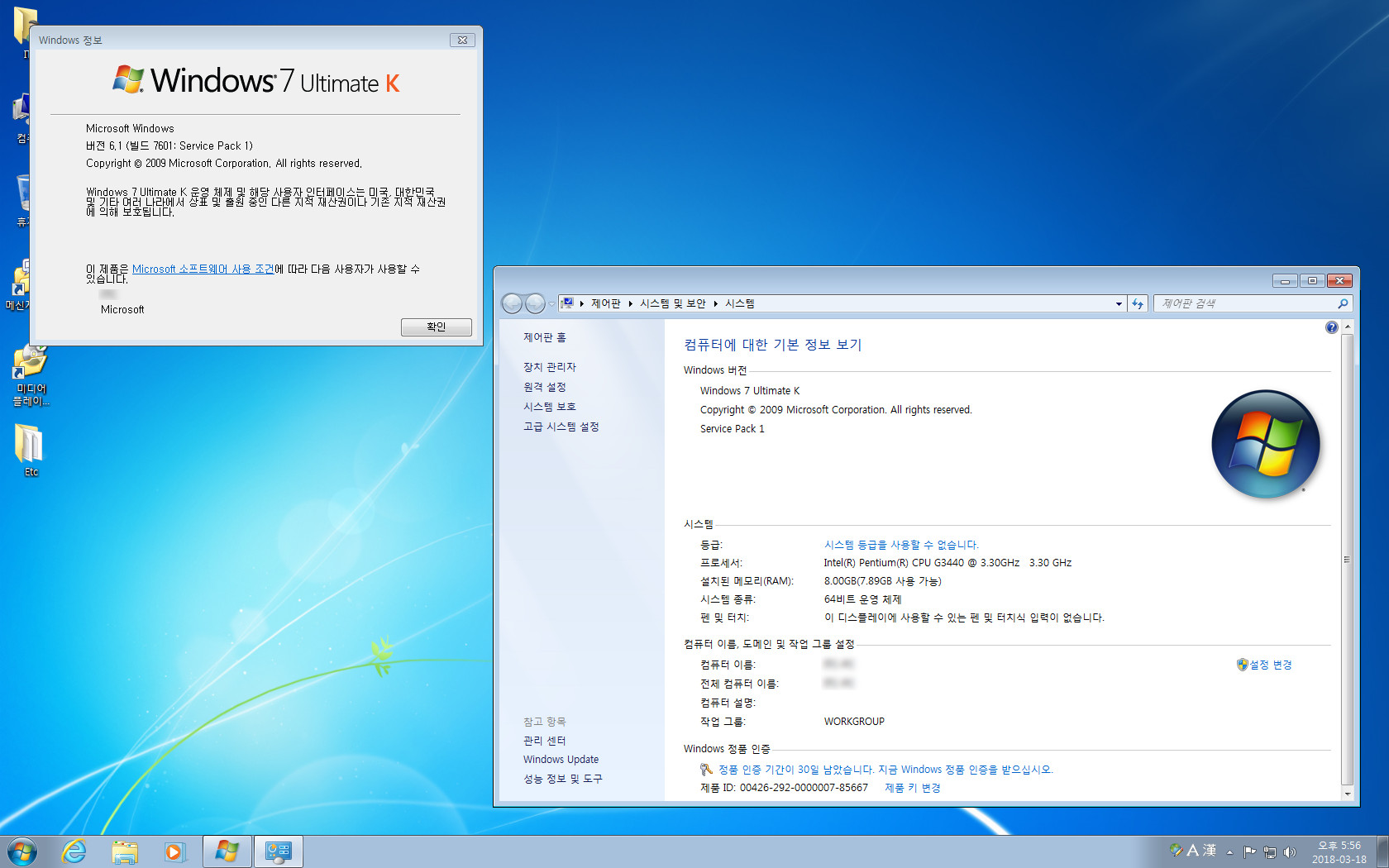Select the product ID 00426-292-0000007-85667

(x=804, y=788)
